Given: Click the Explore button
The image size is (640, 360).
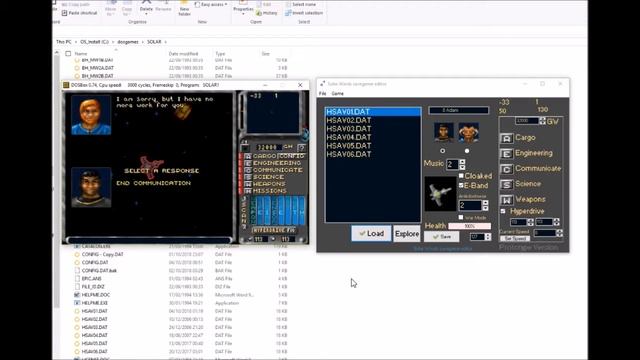Looking at the screenshot, I should [407, 234].
